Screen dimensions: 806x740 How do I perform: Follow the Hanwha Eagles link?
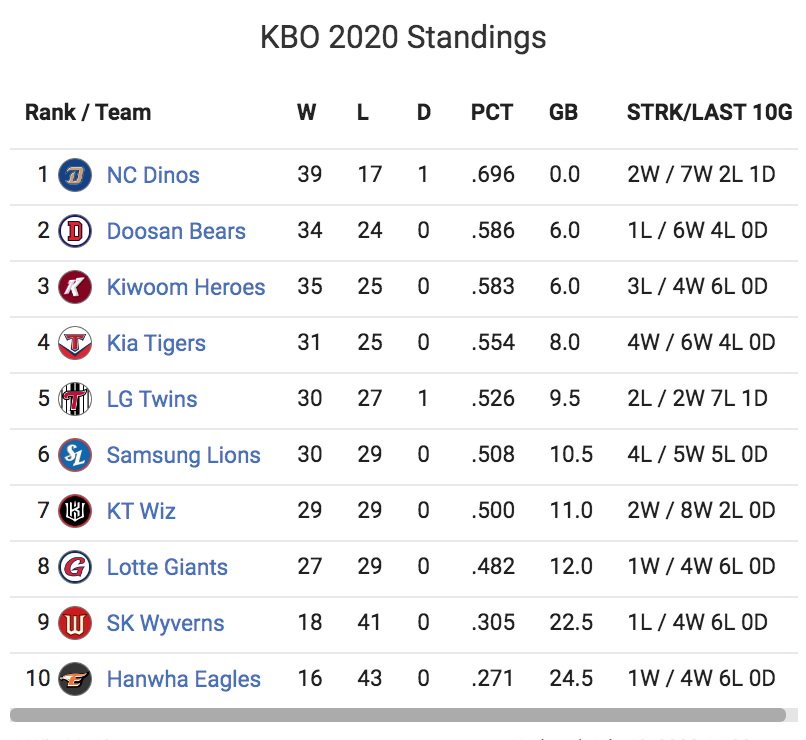pos(184,679)
